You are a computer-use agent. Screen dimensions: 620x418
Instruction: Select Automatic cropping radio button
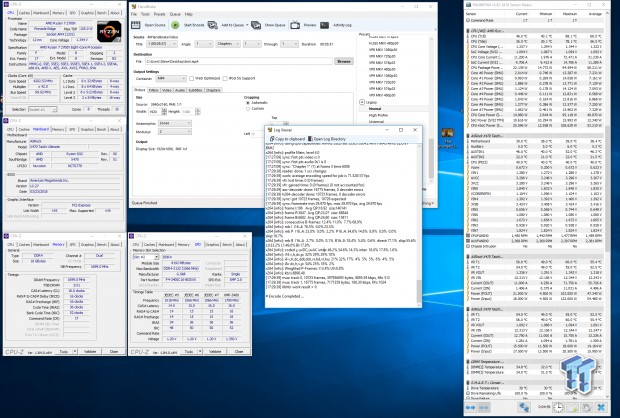[248, 103]
